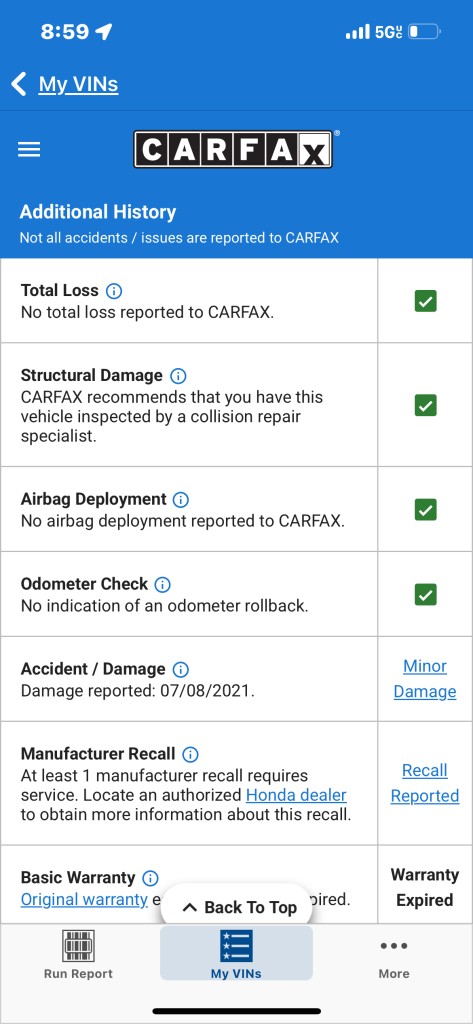473x1024 pixels.
Task: Tap the Manufacturer Recall info icon
Action: click(x=190, y=754)
